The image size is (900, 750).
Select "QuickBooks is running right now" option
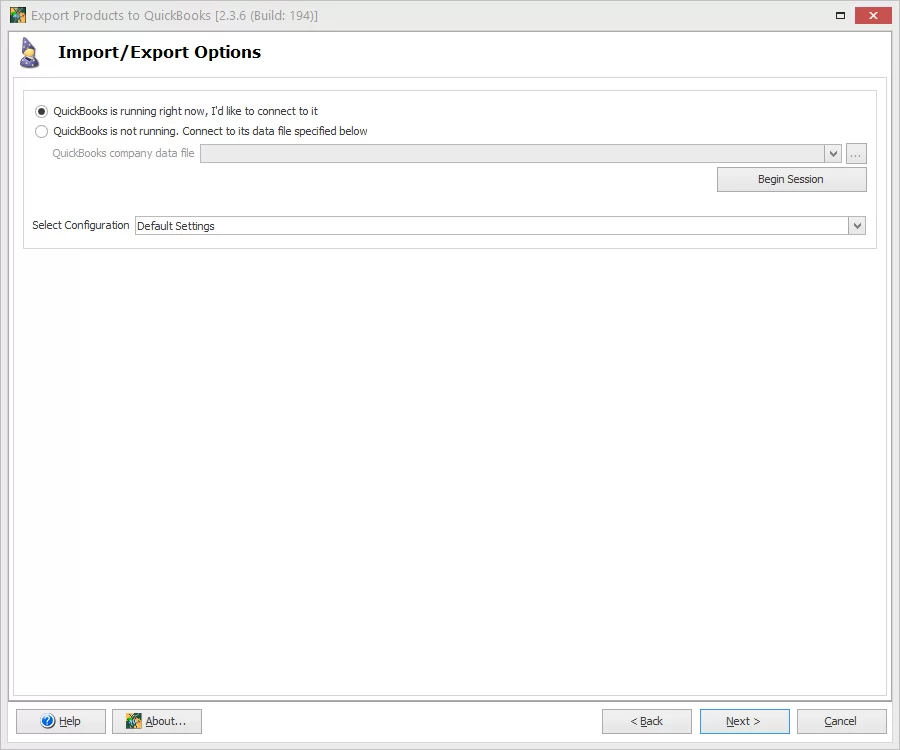tap(41, 111)
